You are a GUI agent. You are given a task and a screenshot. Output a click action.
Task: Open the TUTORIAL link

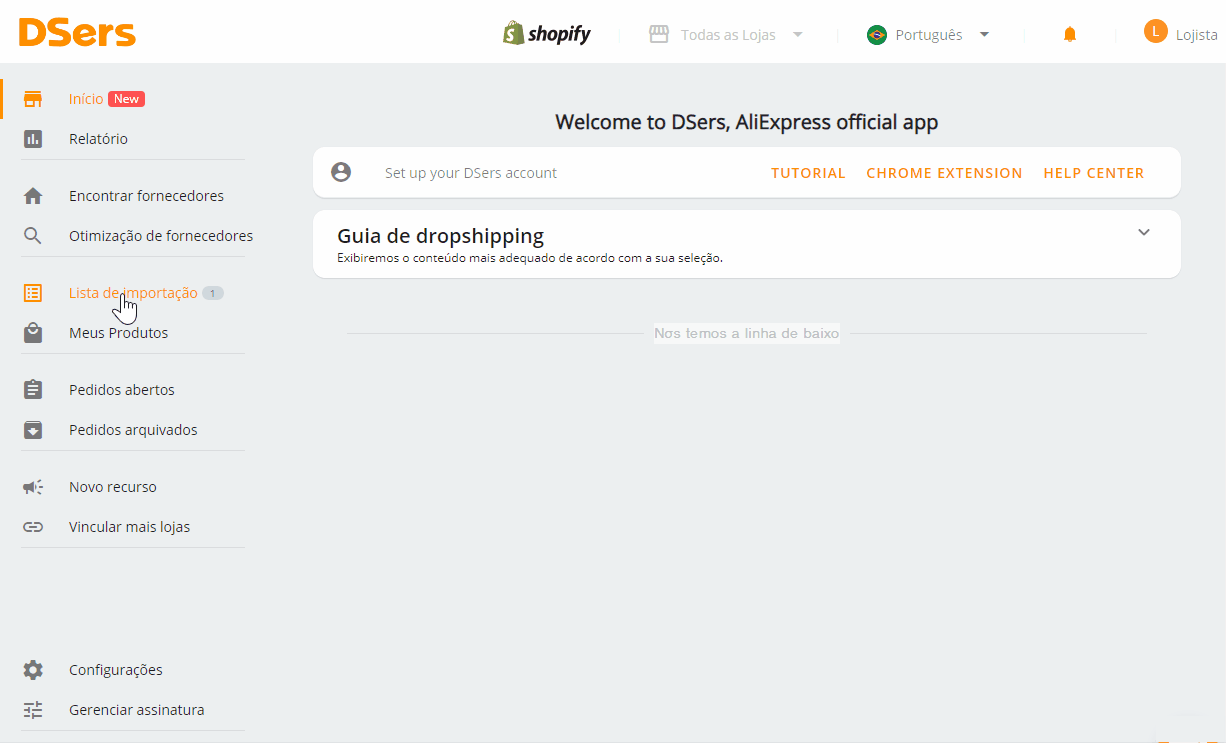click(x=808, y=173)
